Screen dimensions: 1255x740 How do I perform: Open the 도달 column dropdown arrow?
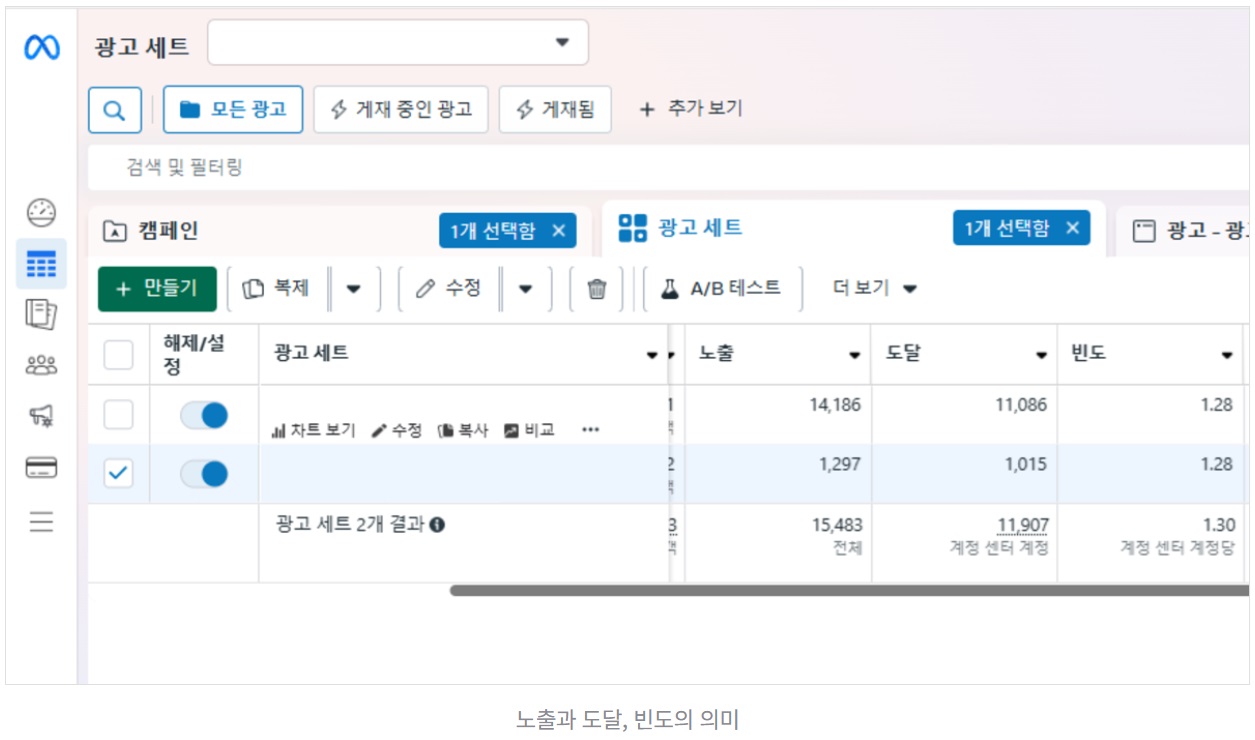(x=1041, y=355)
